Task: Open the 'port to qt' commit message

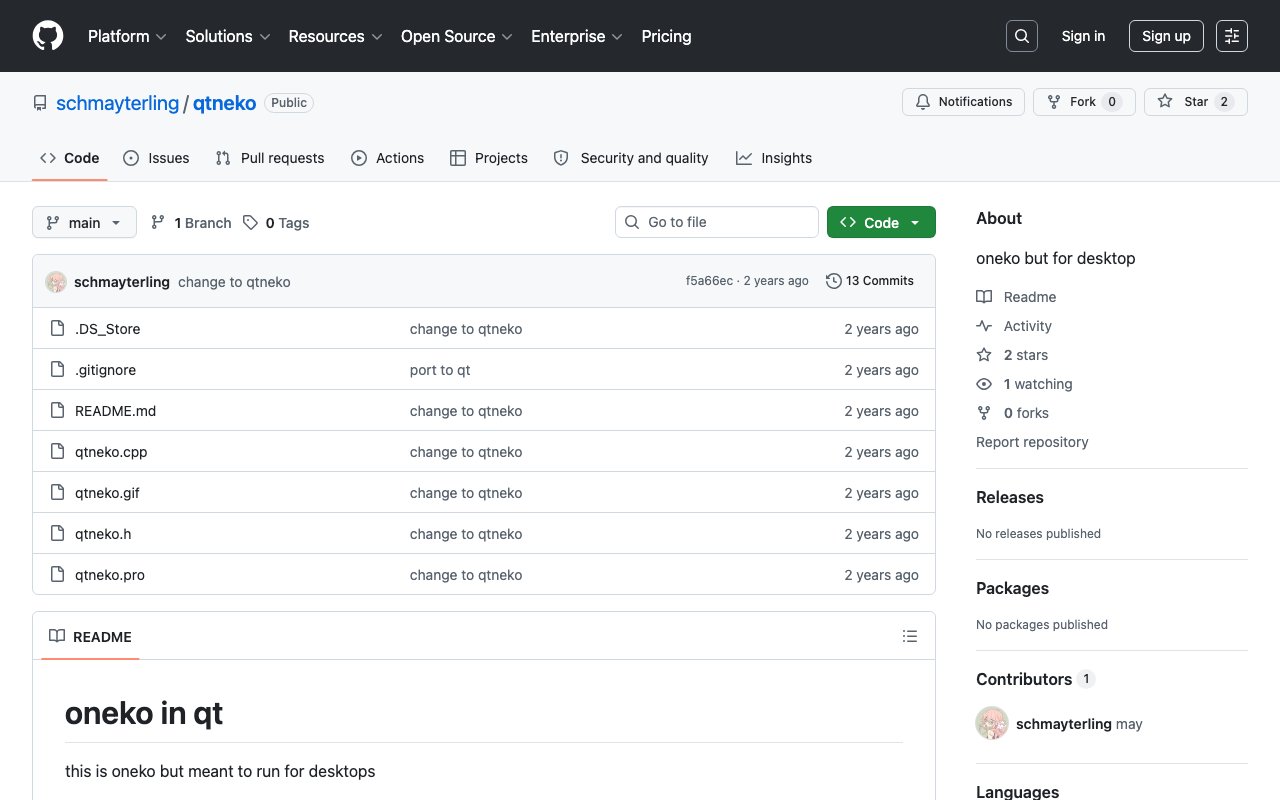Action: click(x=440, y=370)
